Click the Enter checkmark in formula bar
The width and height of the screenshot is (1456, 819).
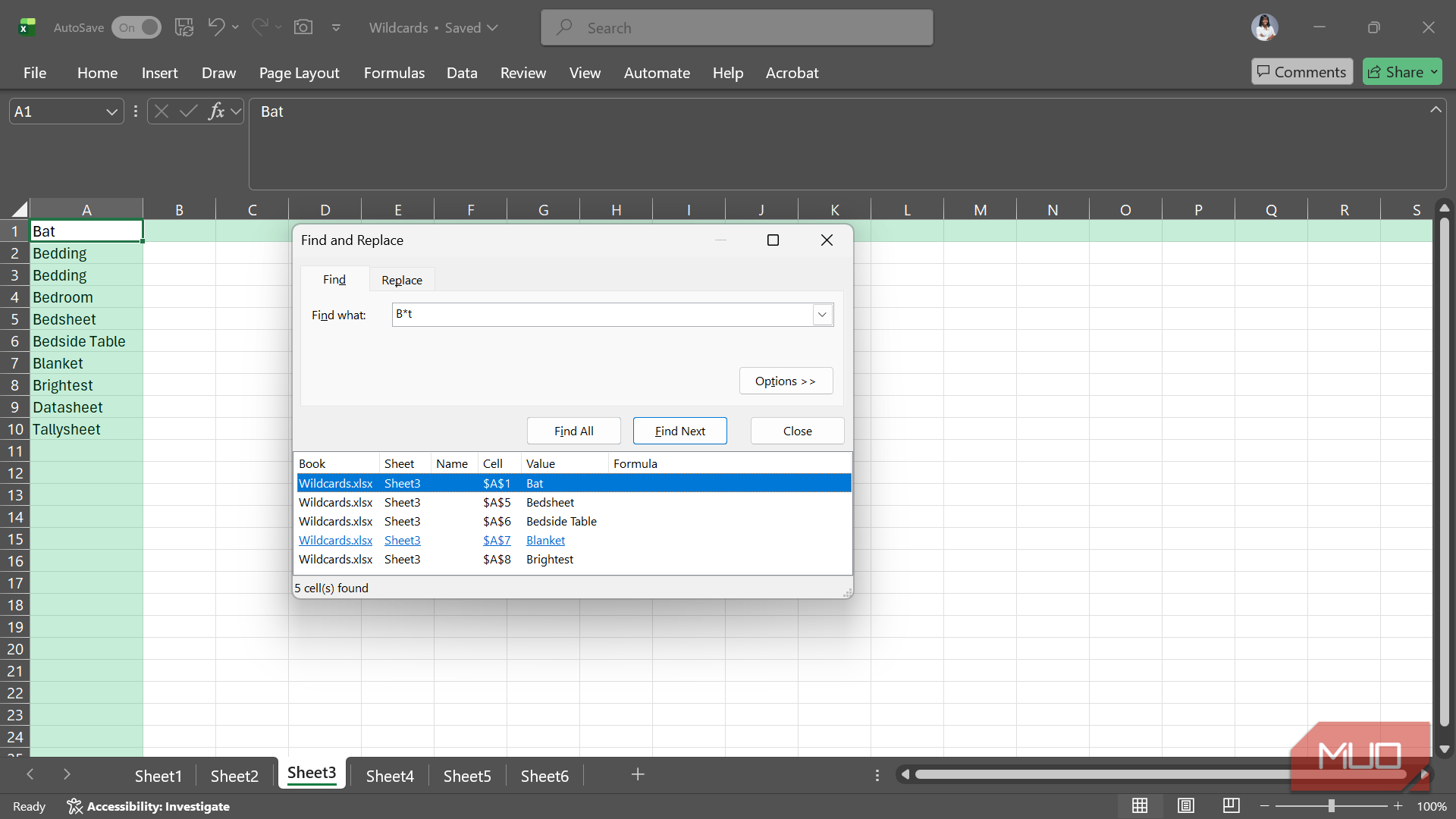click(x=189, y=111)
